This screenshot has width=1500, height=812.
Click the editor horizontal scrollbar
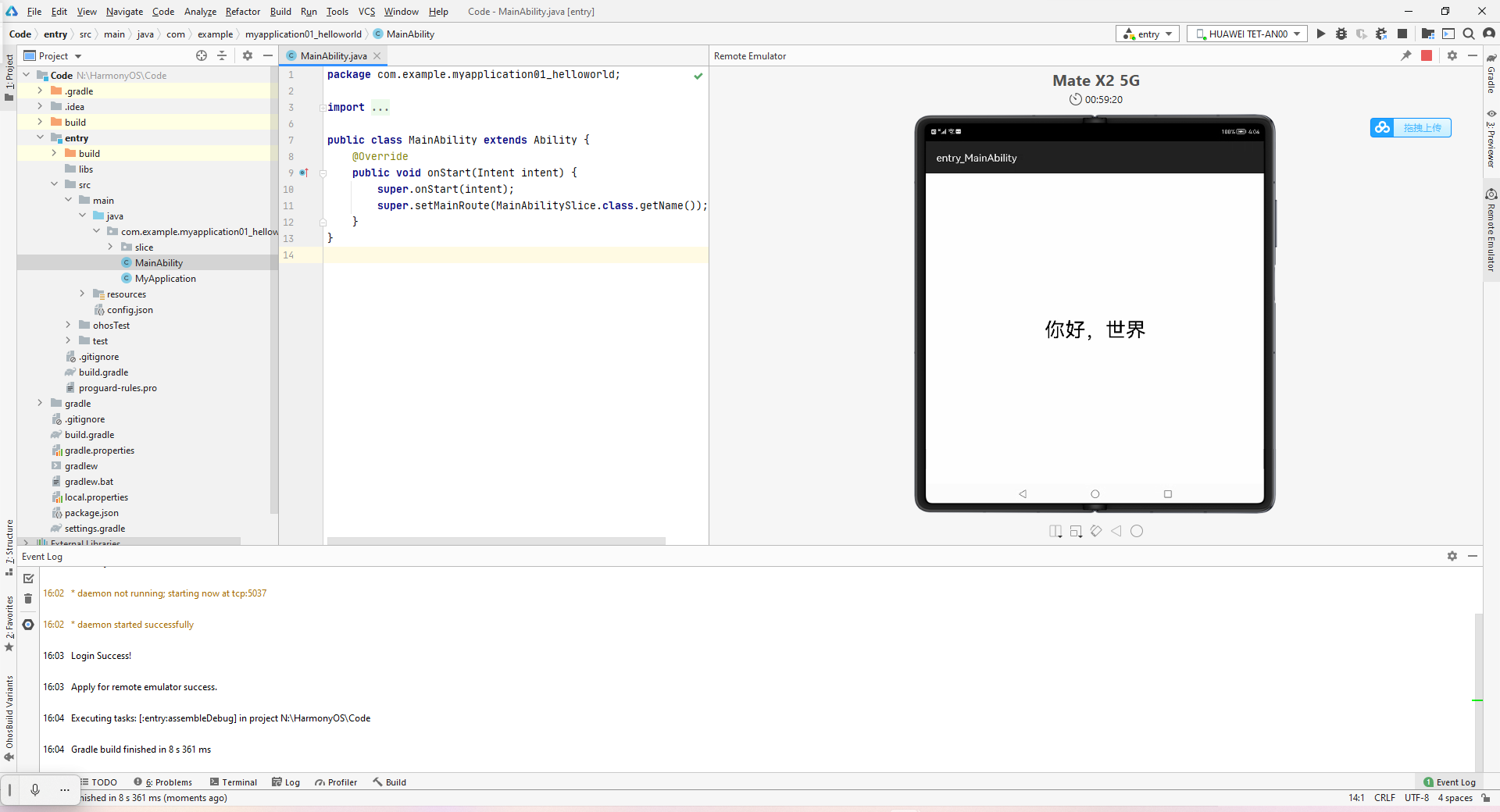tap(496, 540)
